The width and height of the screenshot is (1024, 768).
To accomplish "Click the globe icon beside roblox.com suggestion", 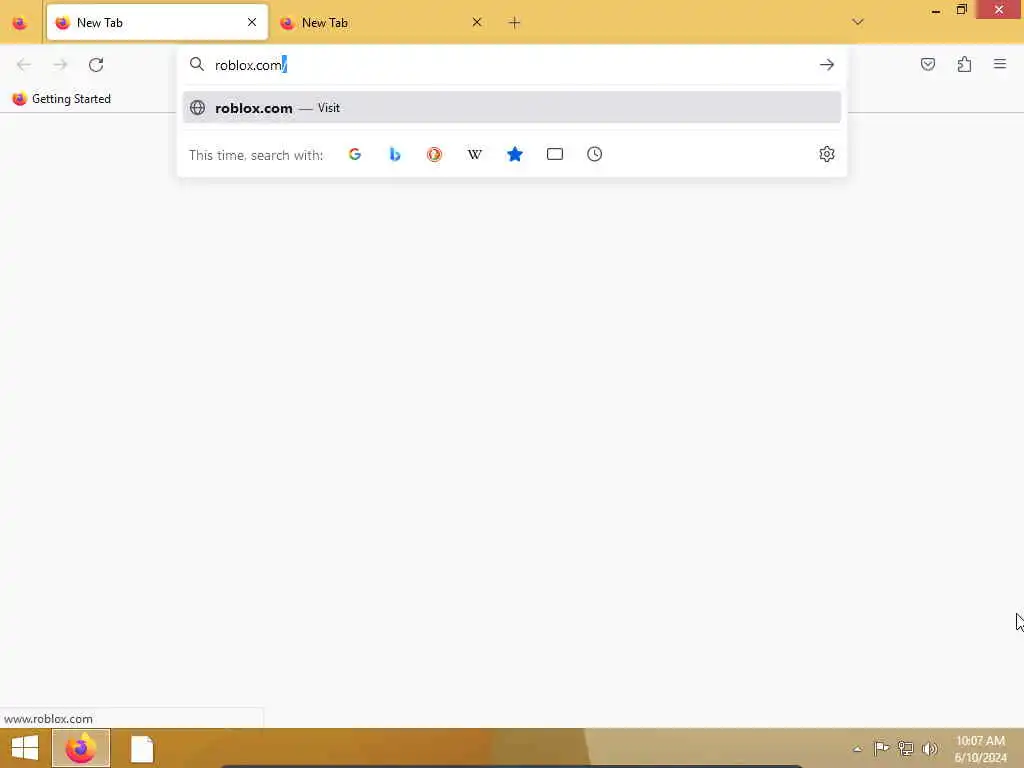I will click(197, 108).
